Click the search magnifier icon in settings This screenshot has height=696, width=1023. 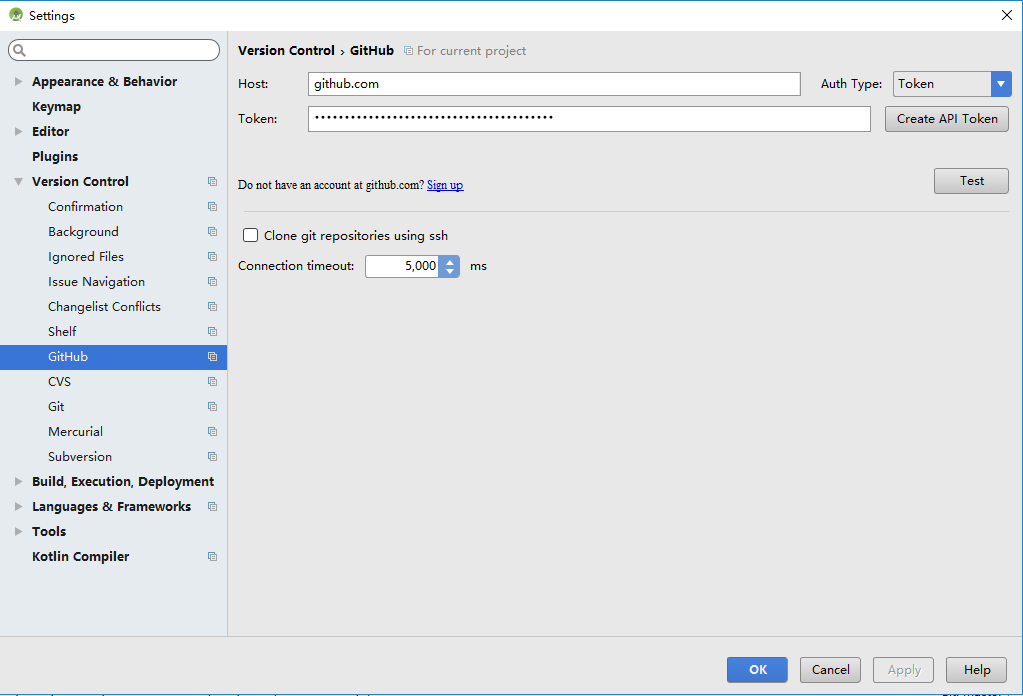pyautogui.click(x=20, y=50)
